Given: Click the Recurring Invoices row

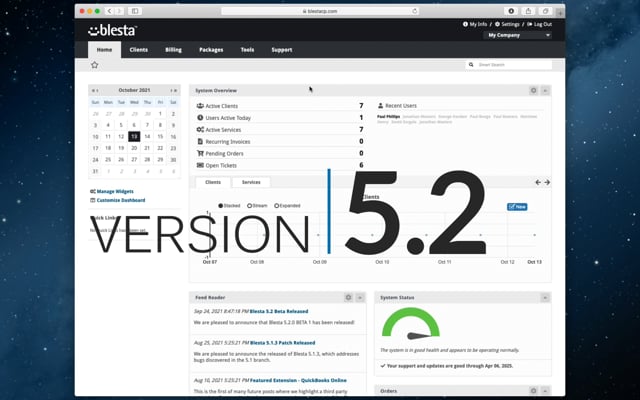Looking at the screenshot, I should 280,141.
